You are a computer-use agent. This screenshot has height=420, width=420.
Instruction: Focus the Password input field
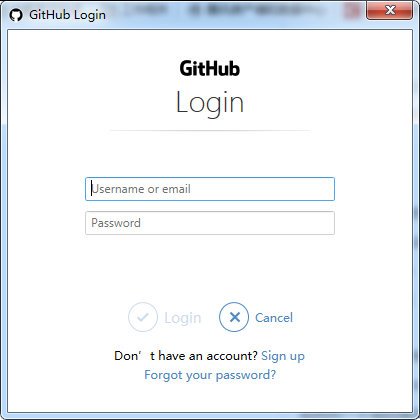click(210, 223)
